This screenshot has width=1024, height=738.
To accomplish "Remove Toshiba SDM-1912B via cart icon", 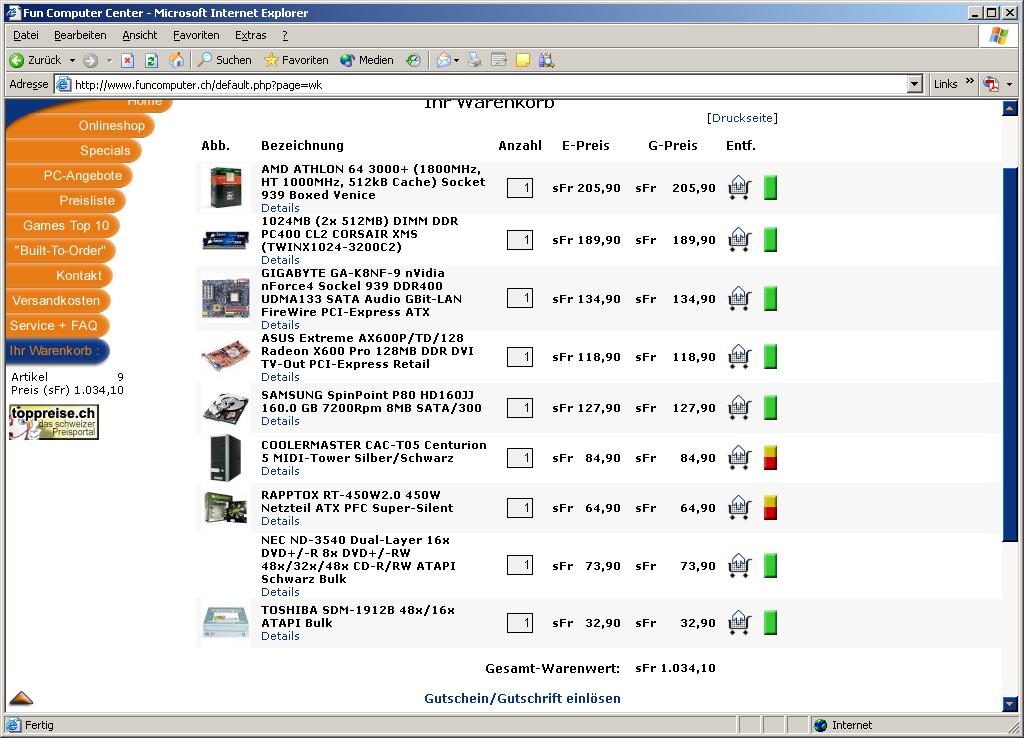I will [739, 623].
